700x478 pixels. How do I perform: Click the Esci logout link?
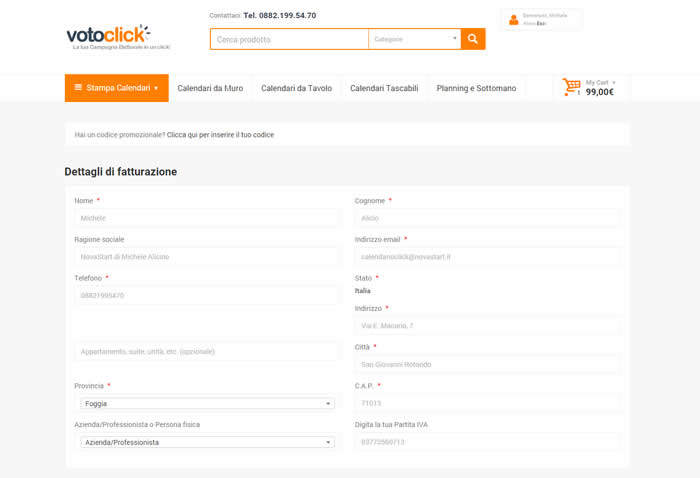(541, 23)
